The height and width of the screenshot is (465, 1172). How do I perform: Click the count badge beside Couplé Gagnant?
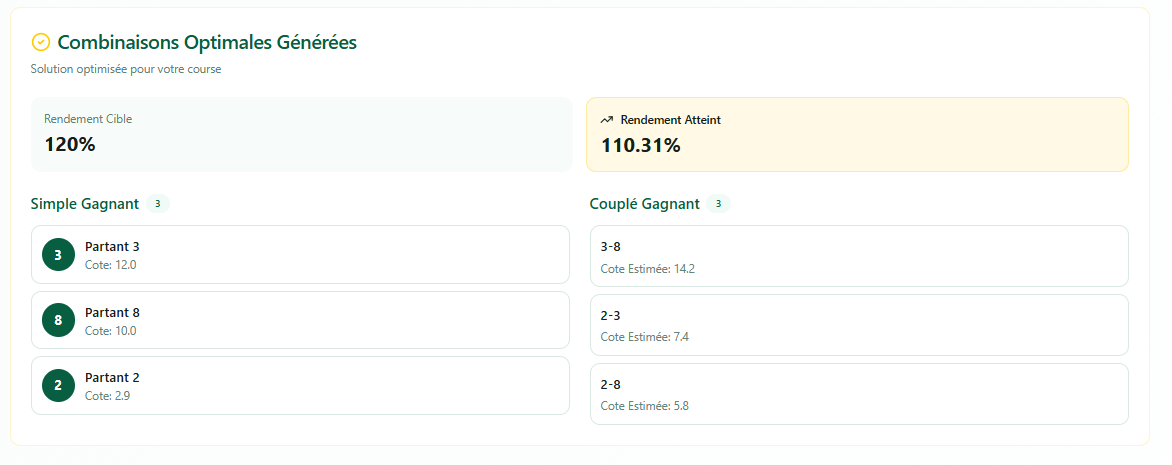click(718, 204)
